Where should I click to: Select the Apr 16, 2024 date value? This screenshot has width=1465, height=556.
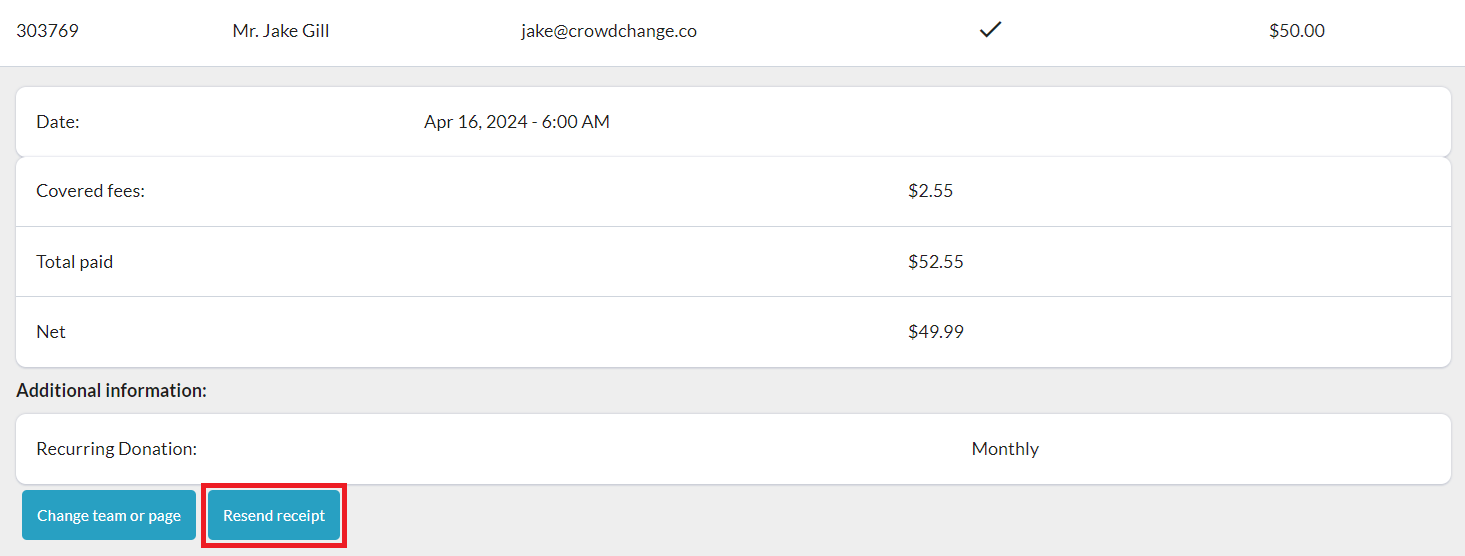tap(517, 122)
